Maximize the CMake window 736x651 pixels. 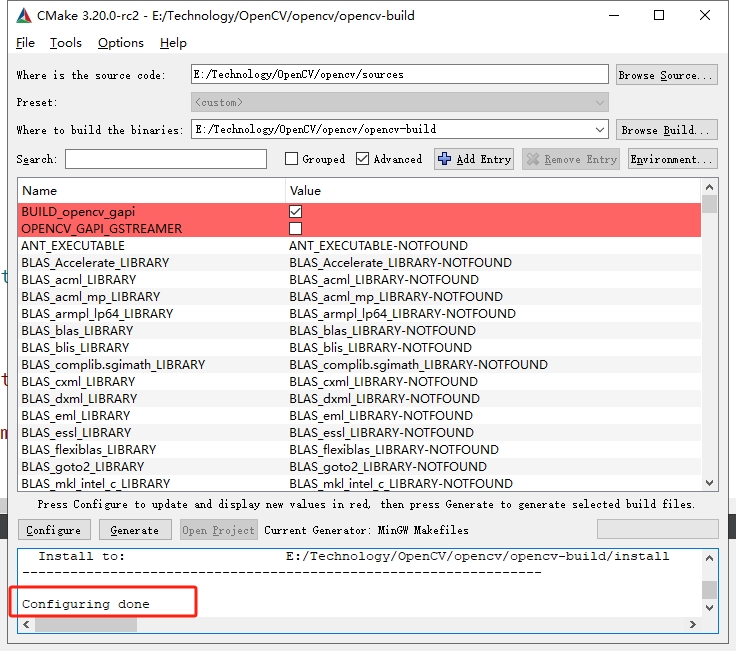coord(659,15)
